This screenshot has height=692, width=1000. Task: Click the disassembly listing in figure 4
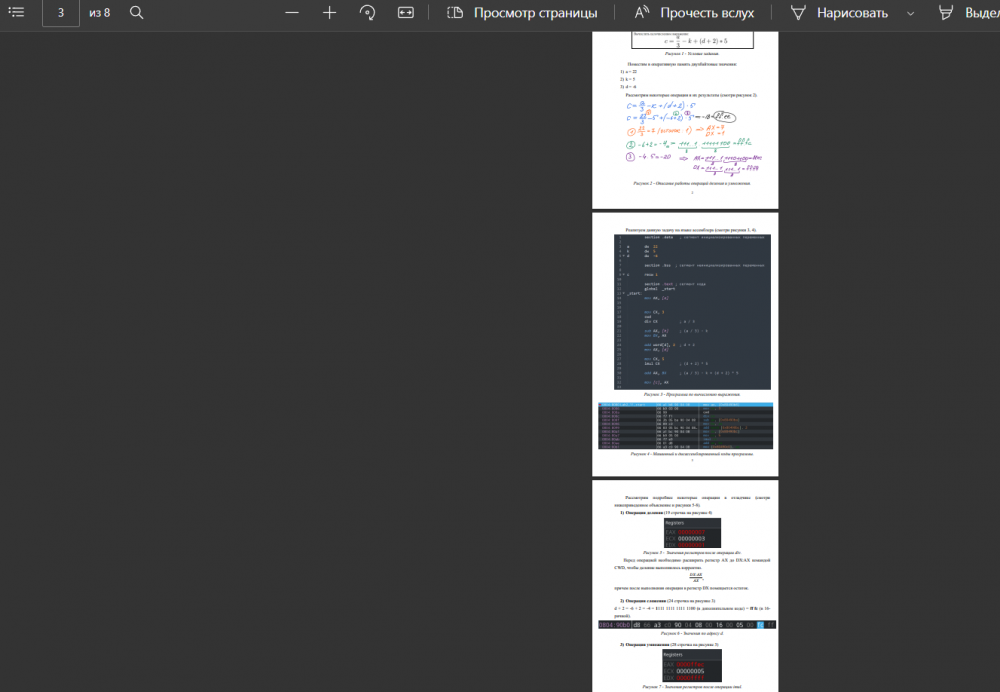pyautogui.click(x=685, y=425)
